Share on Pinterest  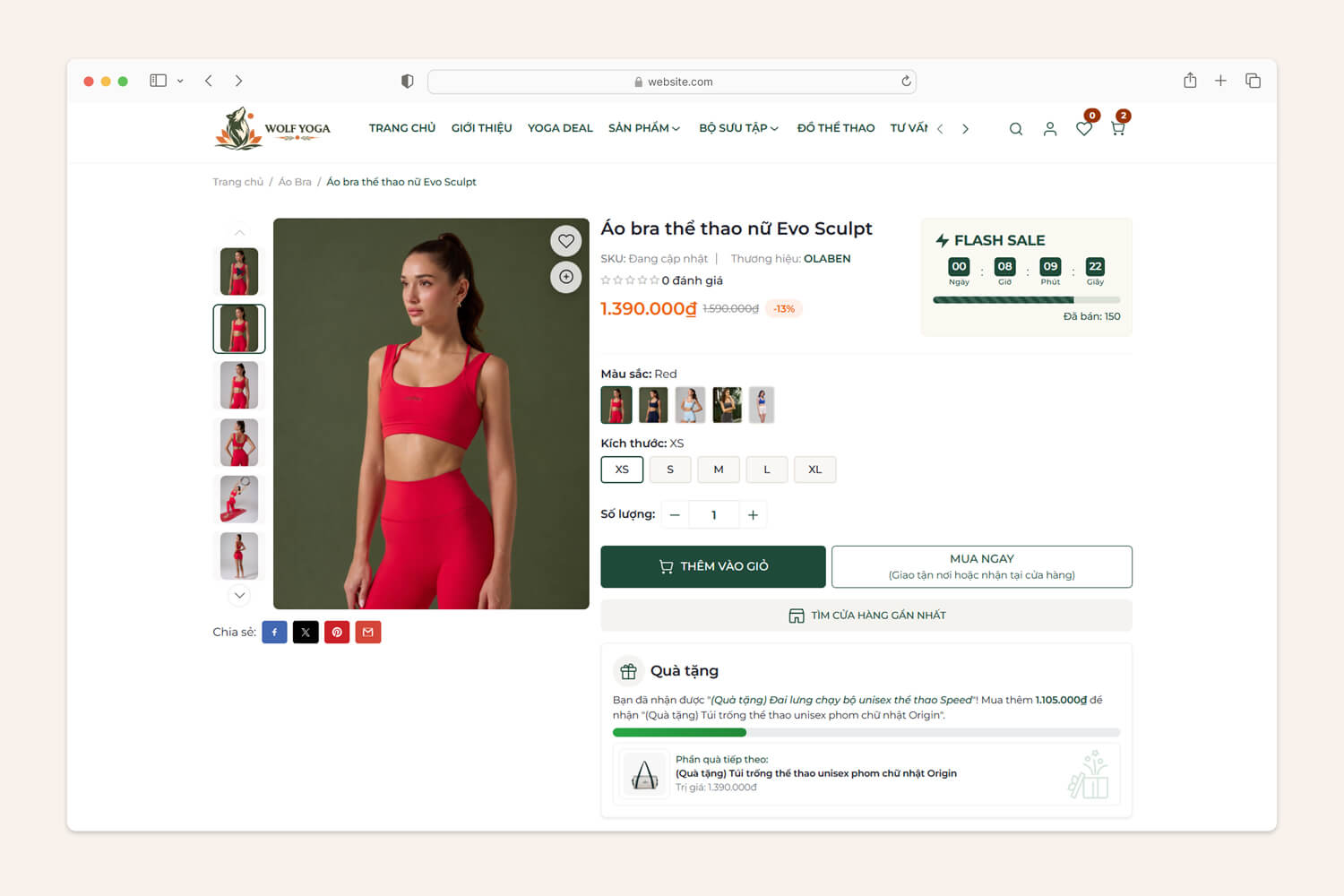click(x=337, y=633)
